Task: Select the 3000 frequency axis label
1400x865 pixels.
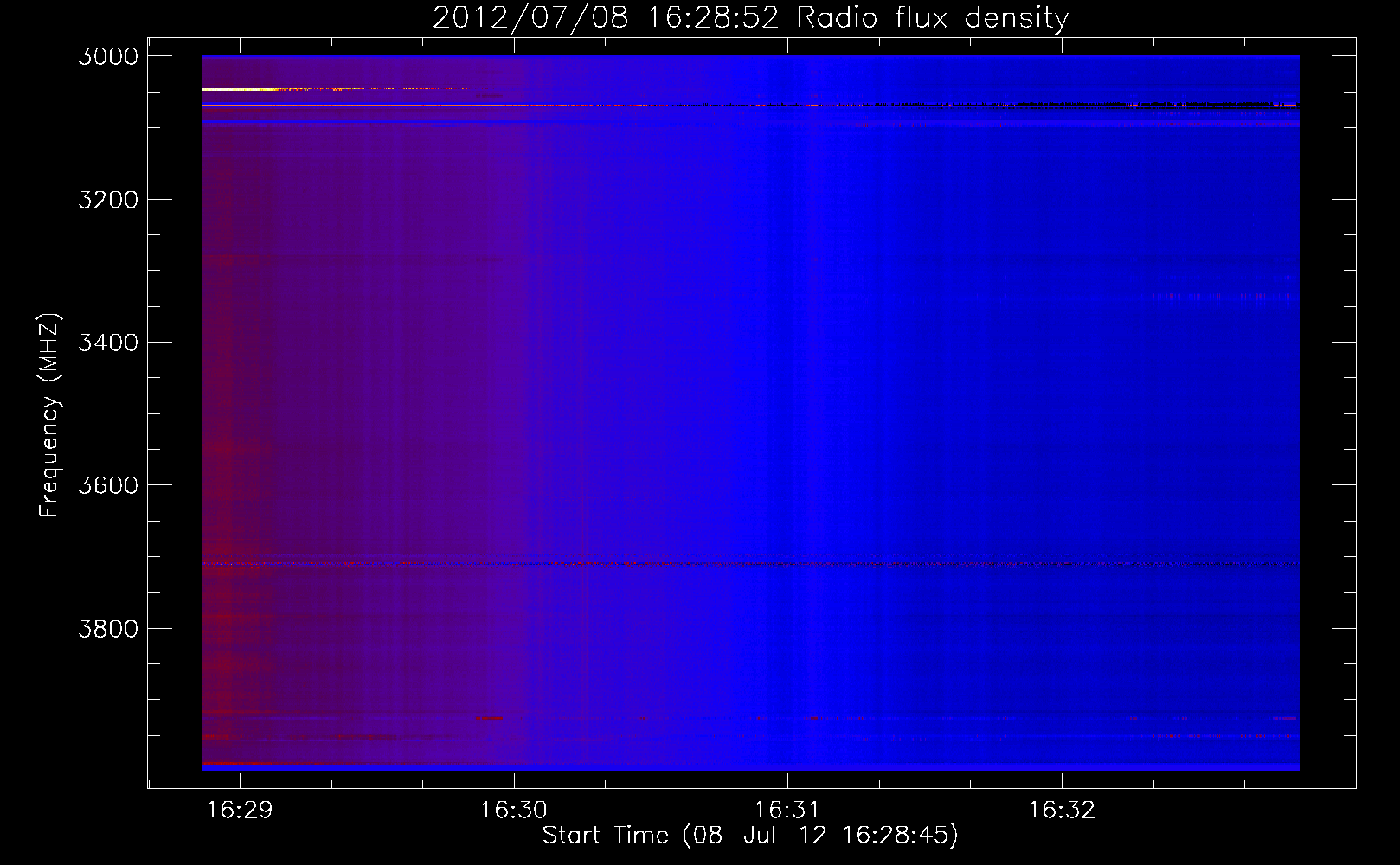Action: (108, 56)
